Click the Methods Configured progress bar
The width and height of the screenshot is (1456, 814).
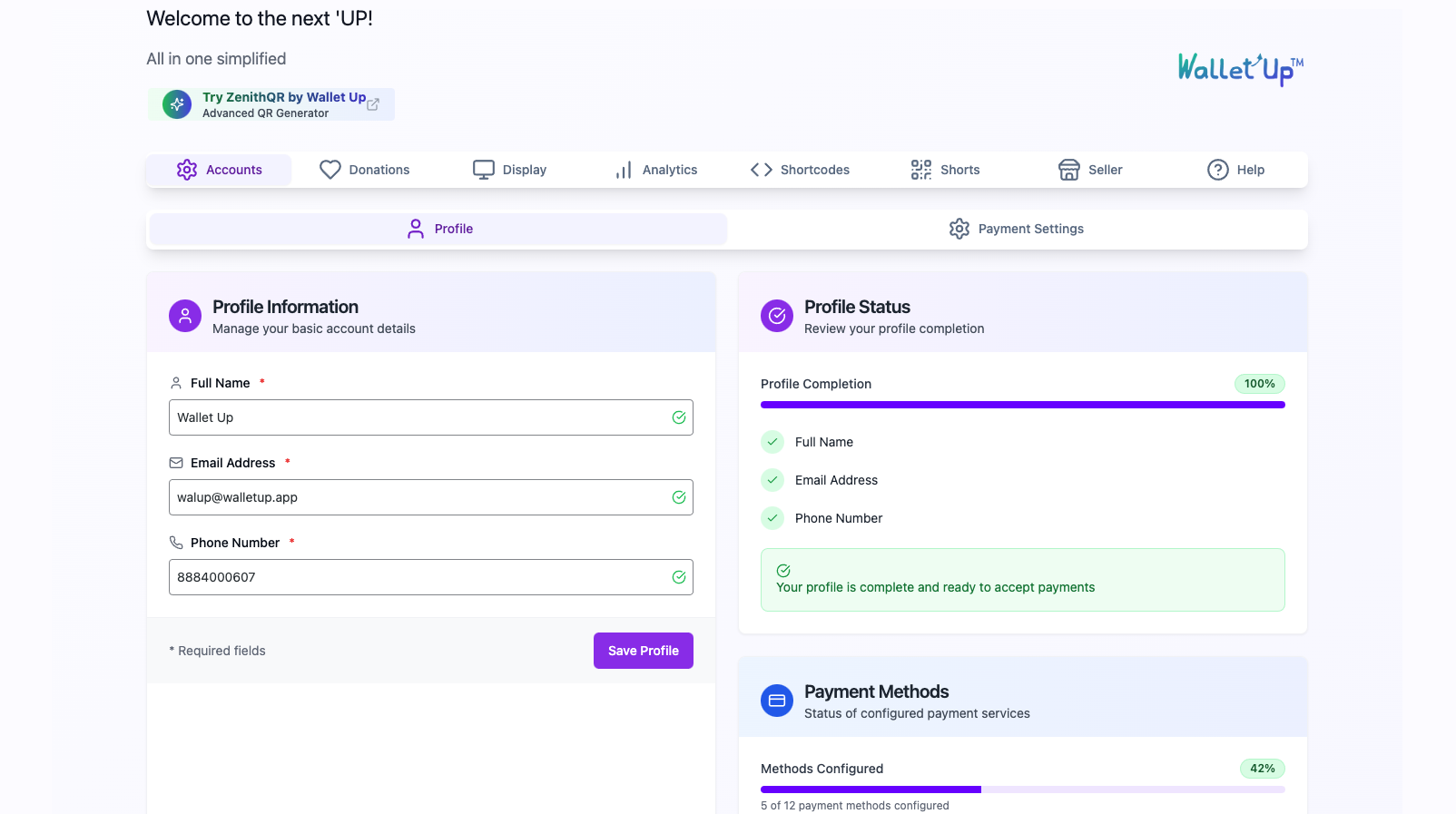pyautogui.click(x=1023, y=789)
